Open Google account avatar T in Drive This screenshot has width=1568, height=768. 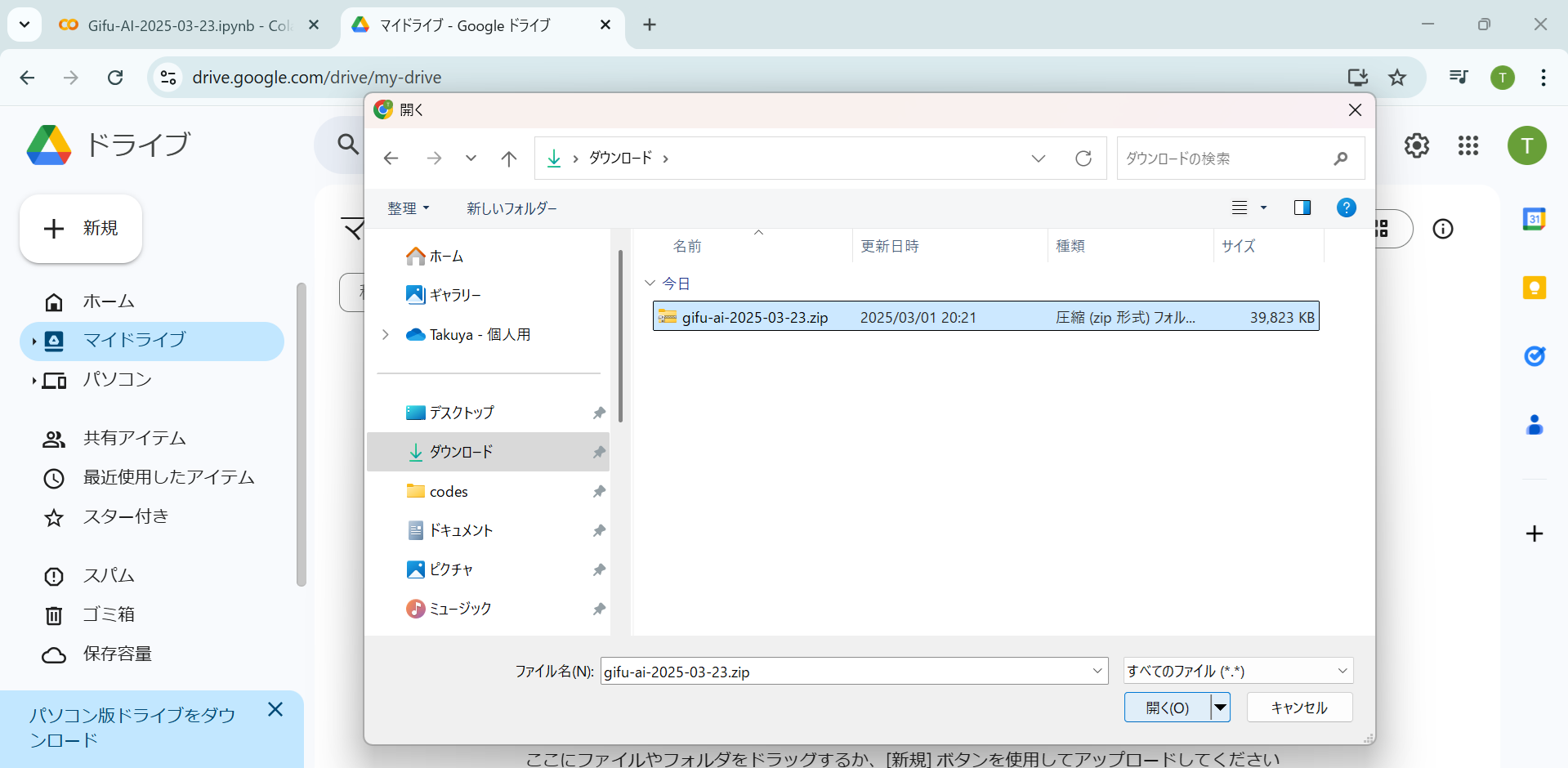click(1527, 145)
